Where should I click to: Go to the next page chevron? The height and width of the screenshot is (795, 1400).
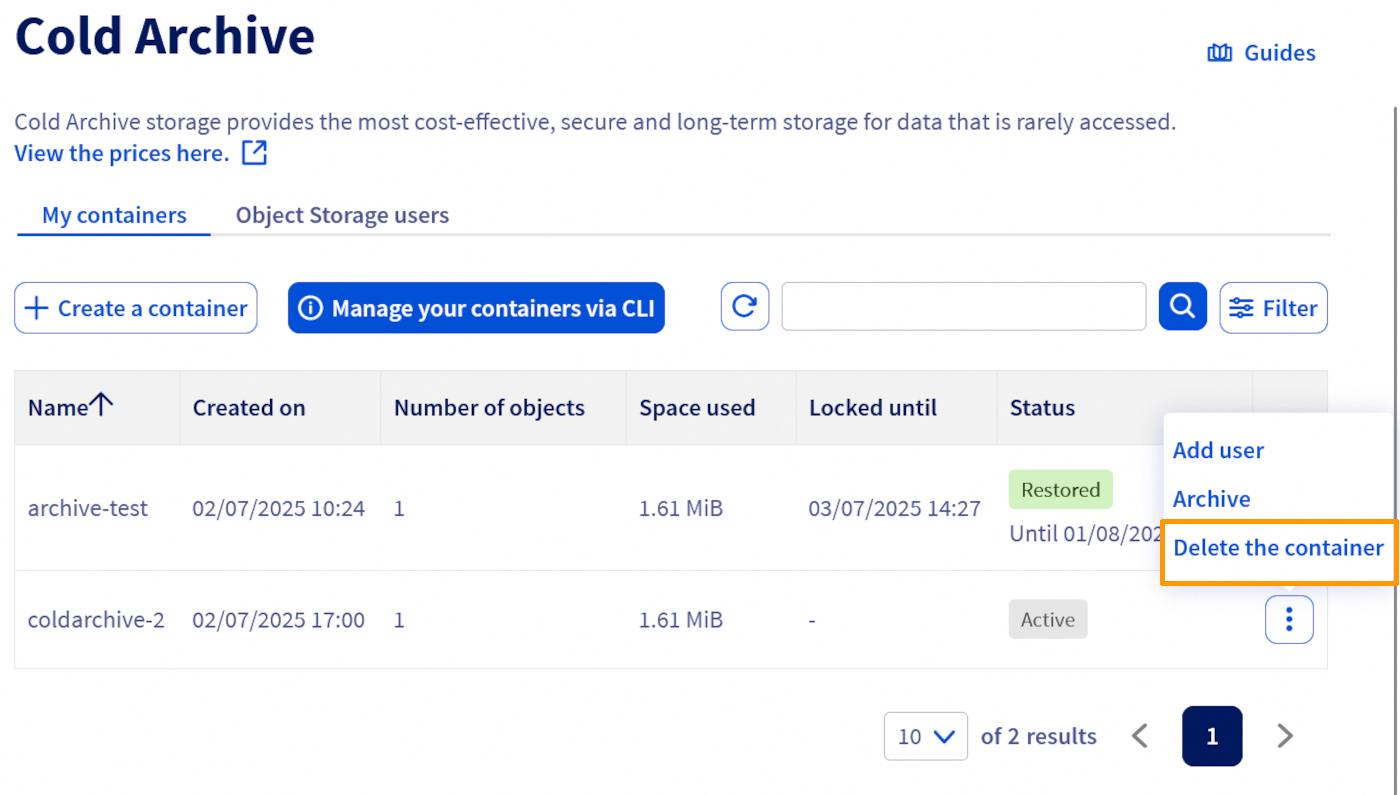coord(1285,736)
